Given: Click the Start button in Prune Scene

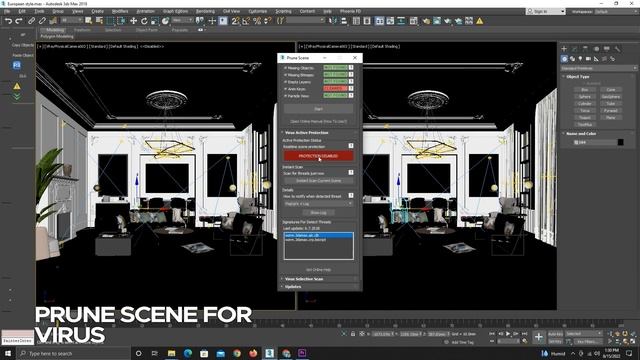Looking at the screenshot, I should (318, 109).
